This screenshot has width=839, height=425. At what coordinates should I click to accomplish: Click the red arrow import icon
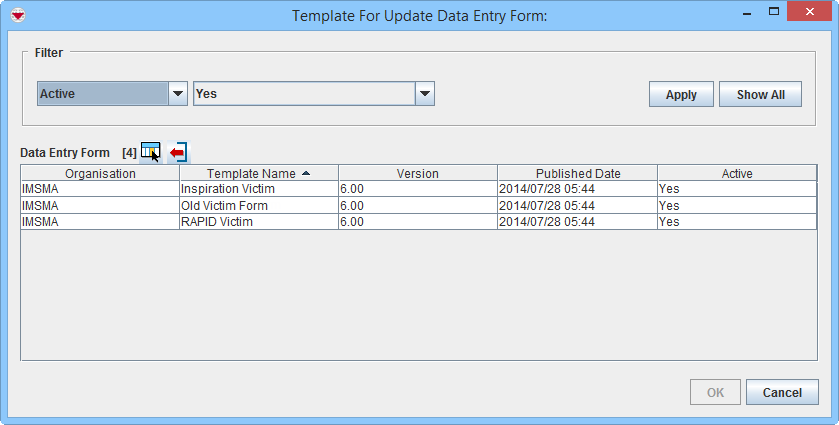tap(178, 152)
